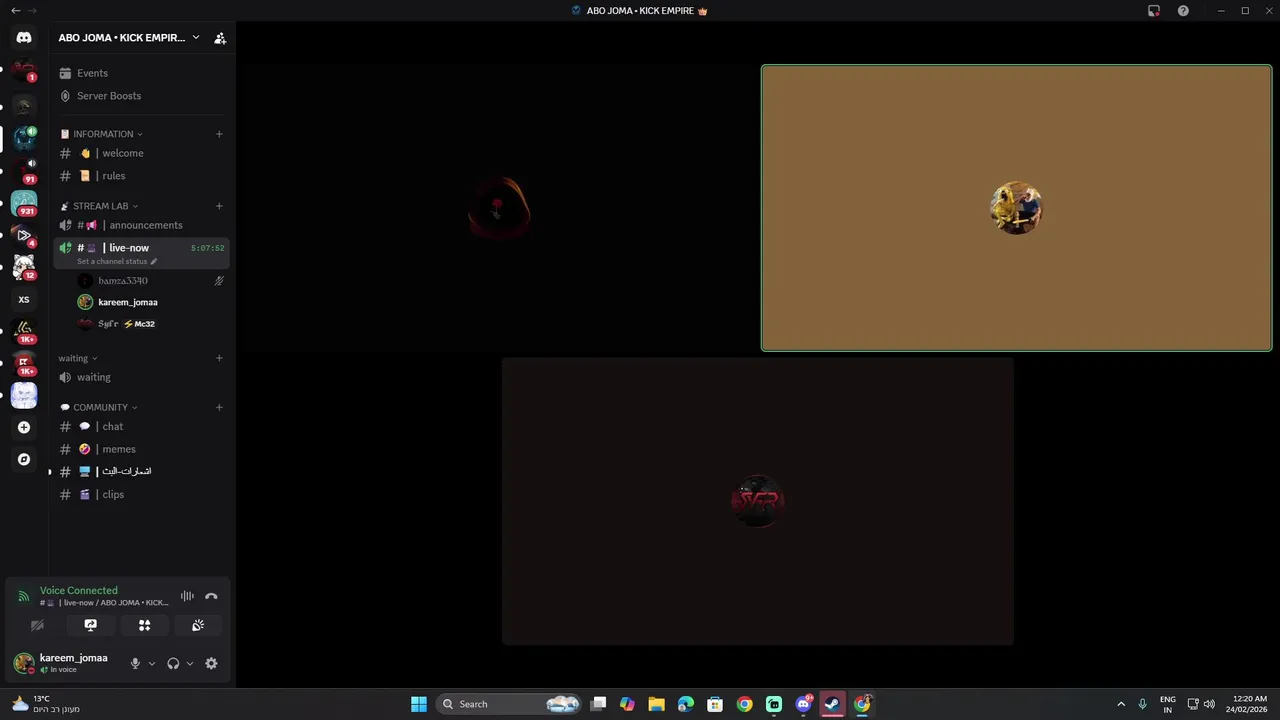Image resolution: width=1280 pixels, height=720 pixels.
Task: Collapse the STREAM LAB category
Action: [100, 206]
